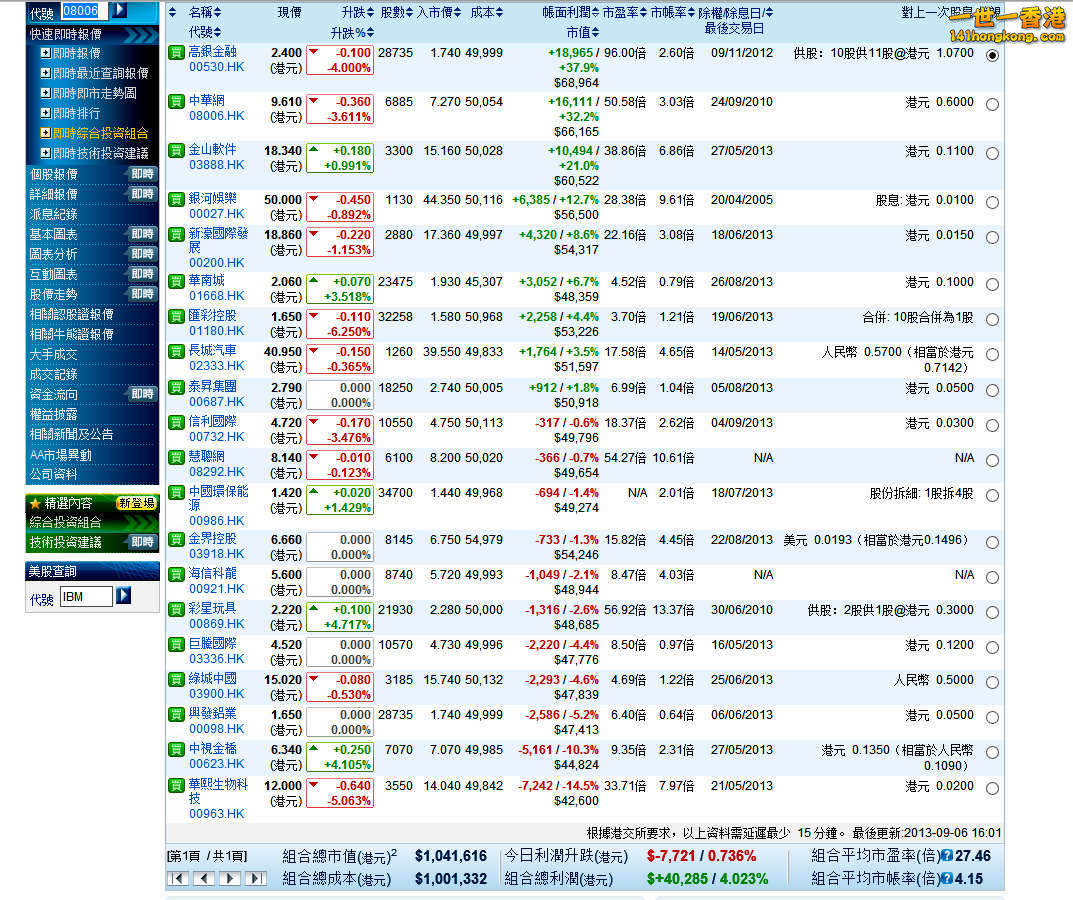
Task: Click the 即時 badge beside 個股報價
Action: pyautogui.click(x=142, y=174)
